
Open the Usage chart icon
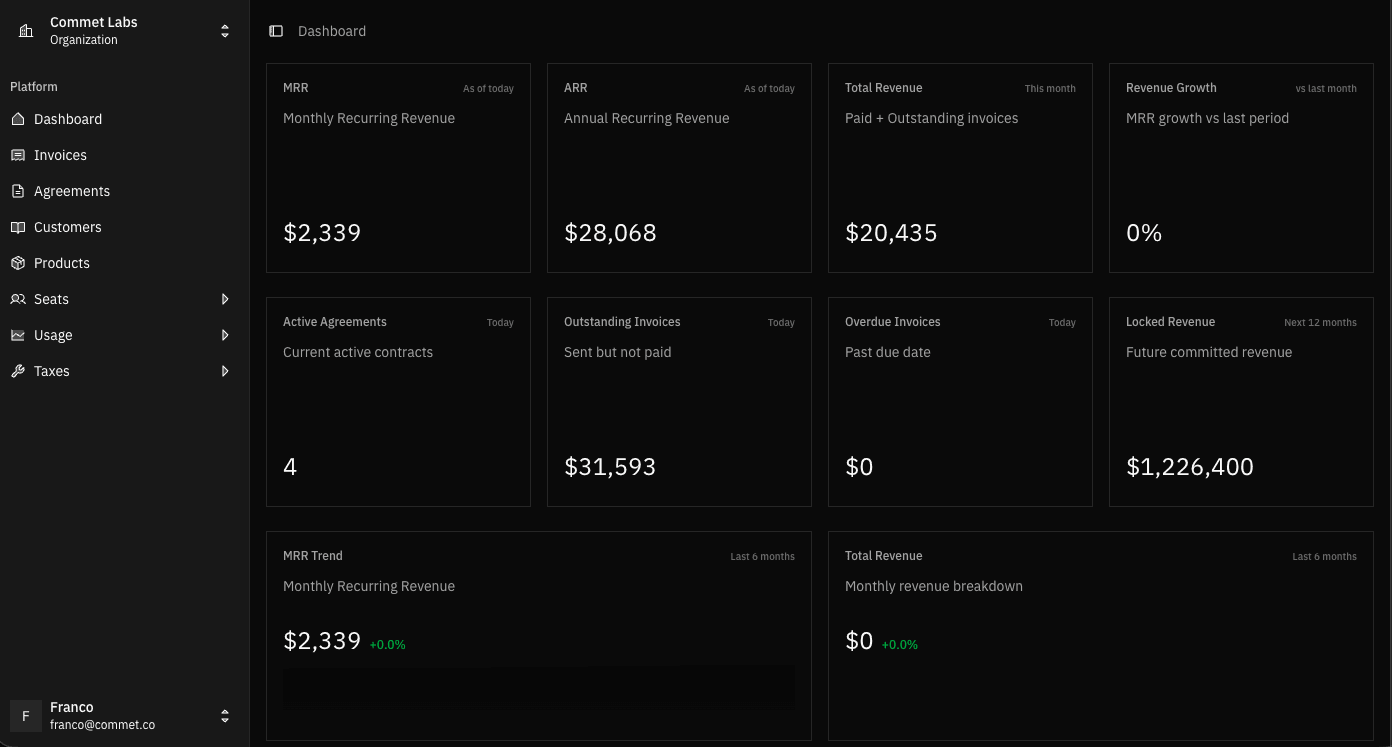click(18, 335)
